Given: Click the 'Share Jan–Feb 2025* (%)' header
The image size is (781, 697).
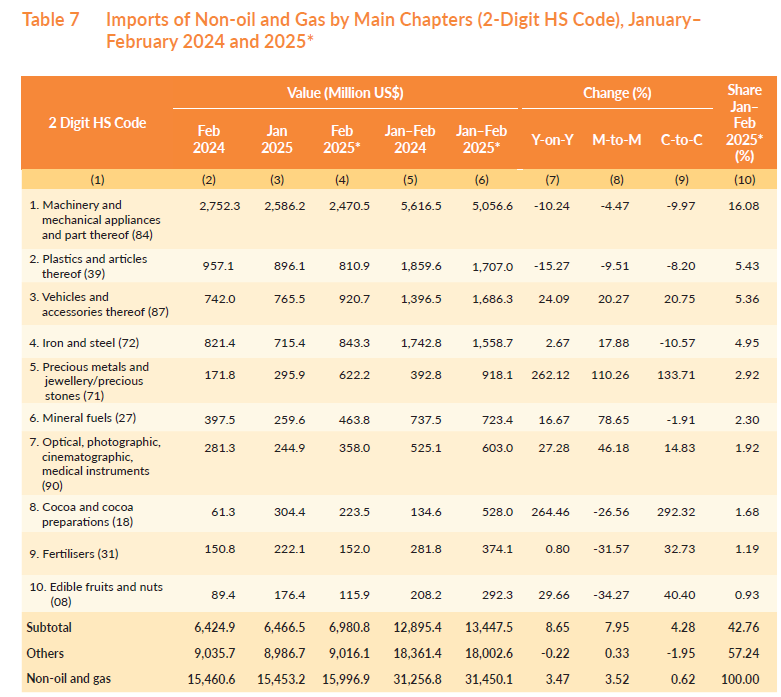Looking at the screenshot, I should coord(744,123).
